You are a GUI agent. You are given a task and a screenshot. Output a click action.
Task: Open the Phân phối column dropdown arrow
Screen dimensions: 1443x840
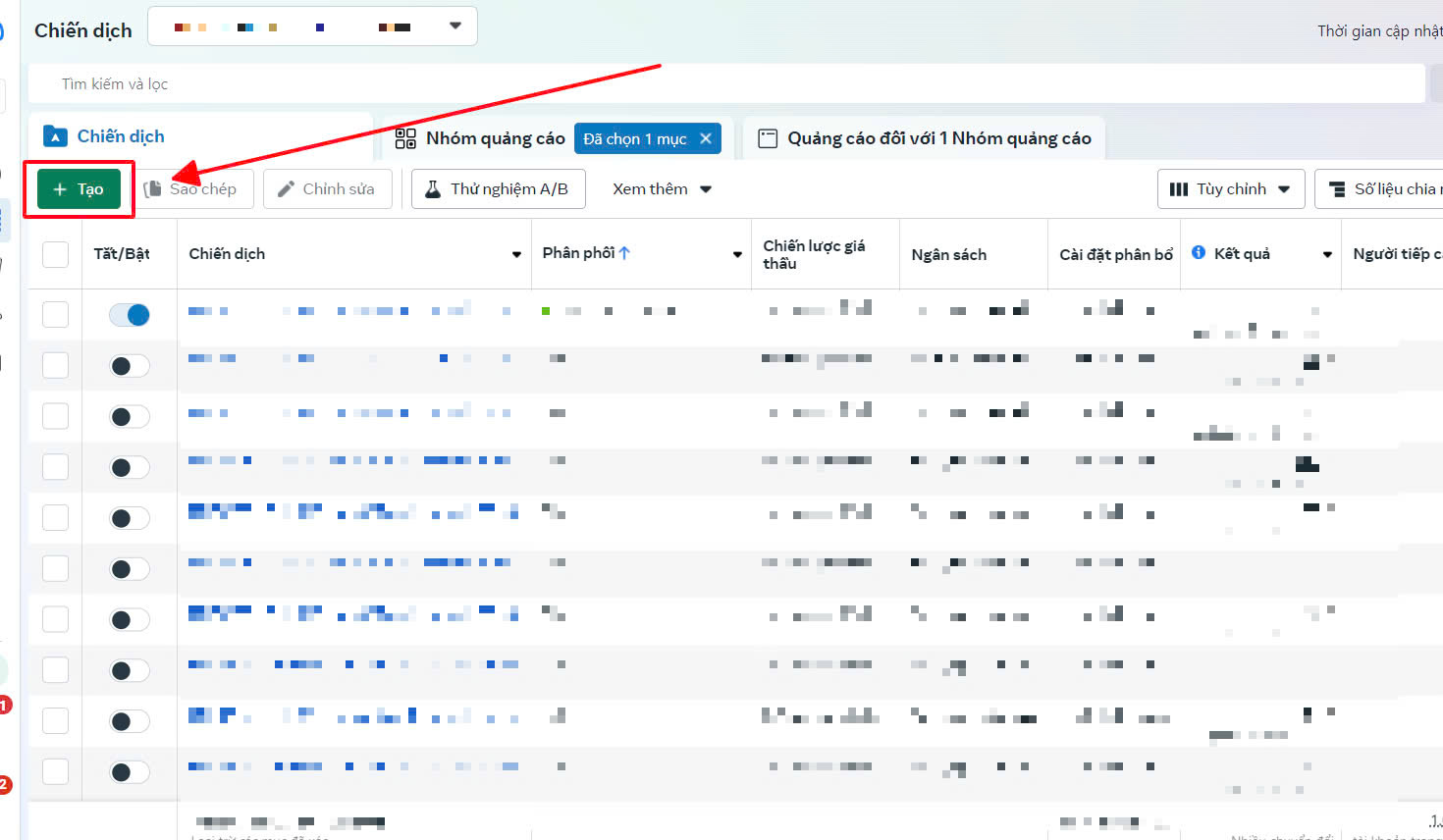737,255
